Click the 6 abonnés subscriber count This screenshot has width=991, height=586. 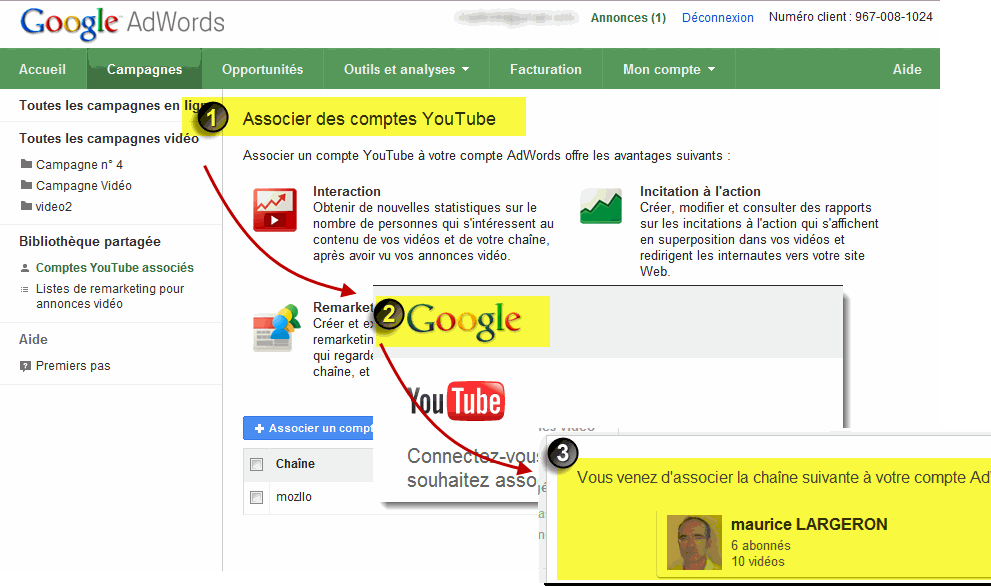(x=761, y=546)
